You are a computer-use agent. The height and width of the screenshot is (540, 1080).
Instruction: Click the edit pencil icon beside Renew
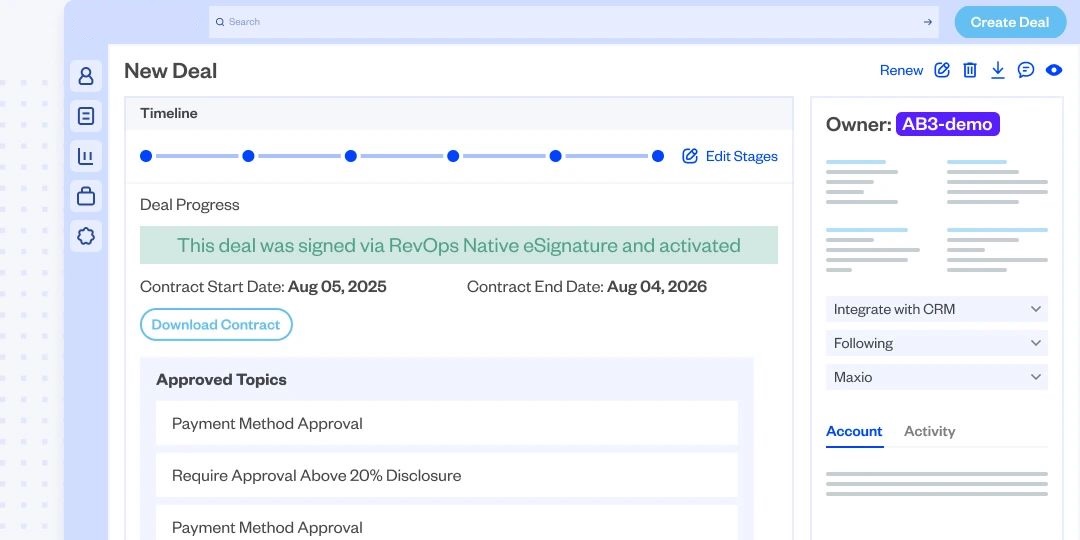click(942, 70)
